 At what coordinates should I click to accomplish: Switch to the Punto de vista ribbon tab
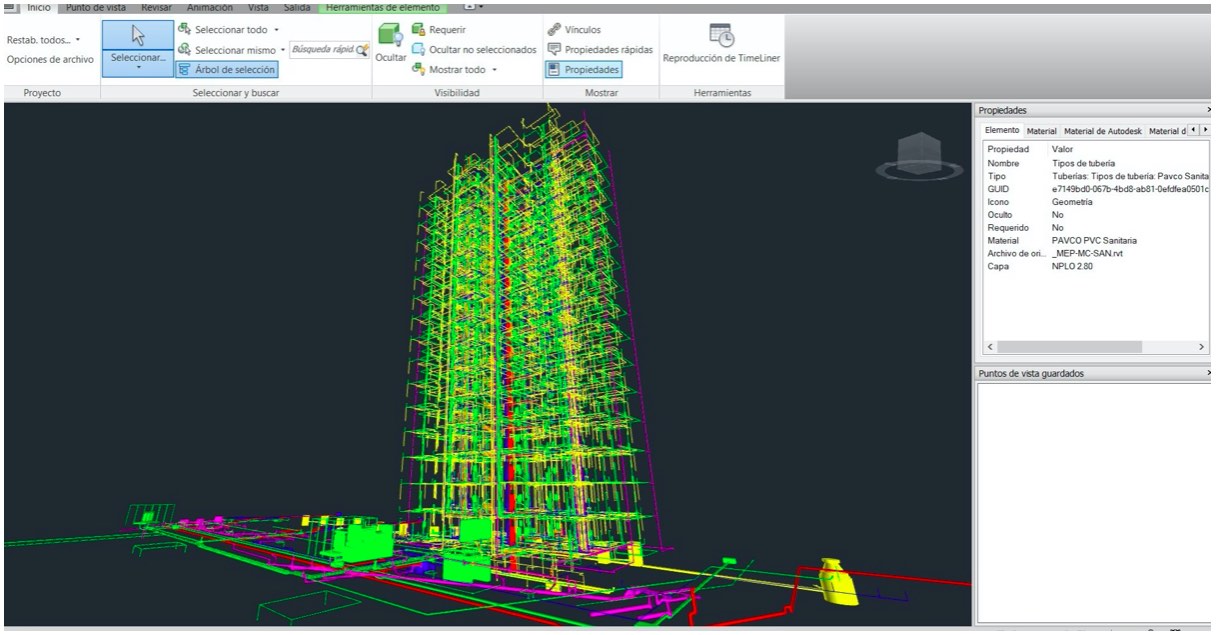pos(97,6)
